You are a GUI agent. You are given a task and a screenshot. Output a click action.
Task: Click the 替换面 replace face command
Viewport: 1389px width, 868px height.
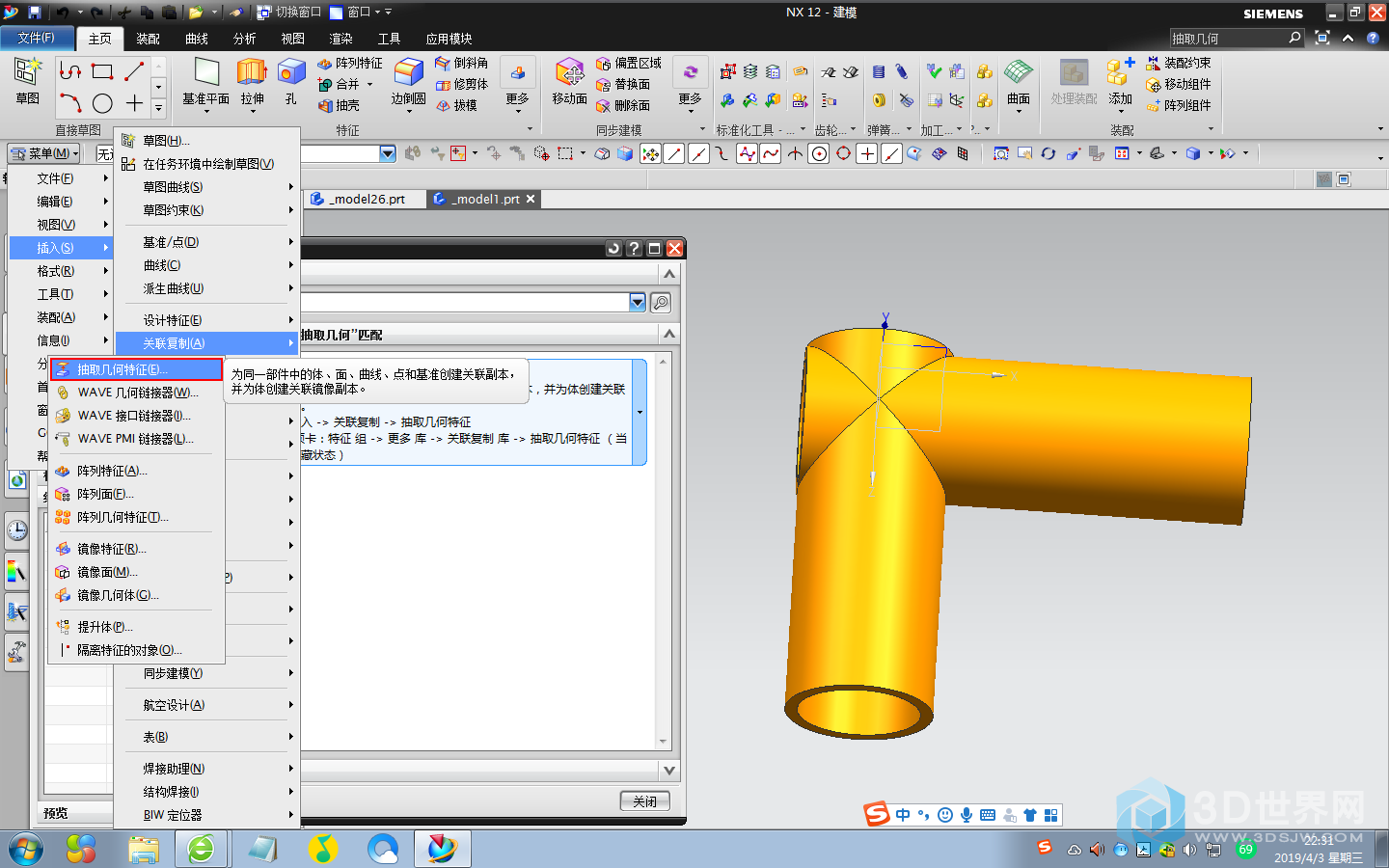[623, 84]
